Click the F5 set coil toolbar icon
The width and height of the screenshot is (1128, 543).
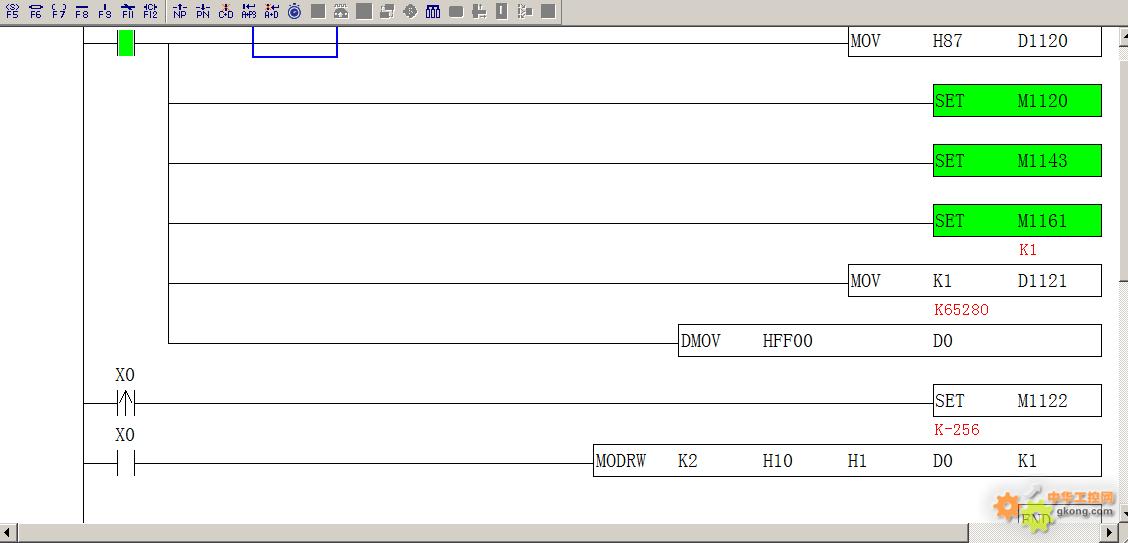click(x=13, y=12)
